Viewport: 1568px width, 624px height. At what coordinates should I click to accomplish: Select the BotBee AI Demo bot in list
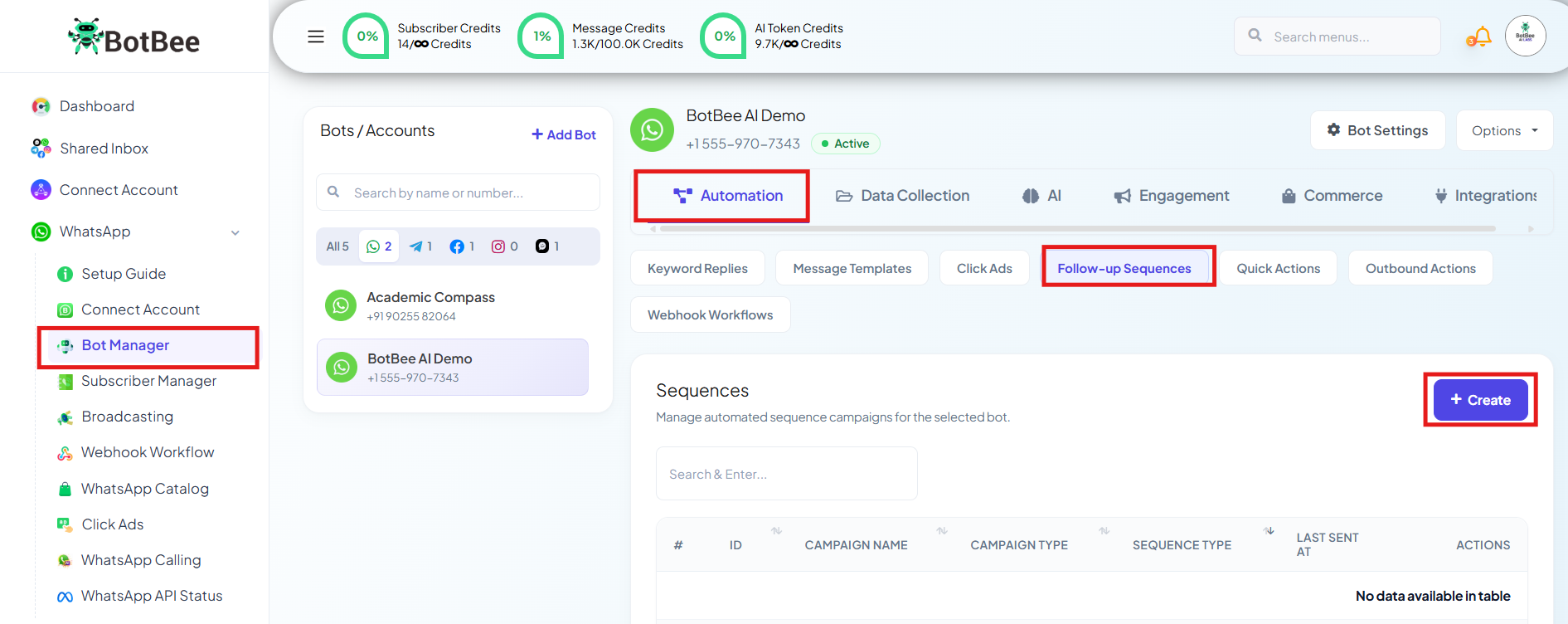(453, 367)
